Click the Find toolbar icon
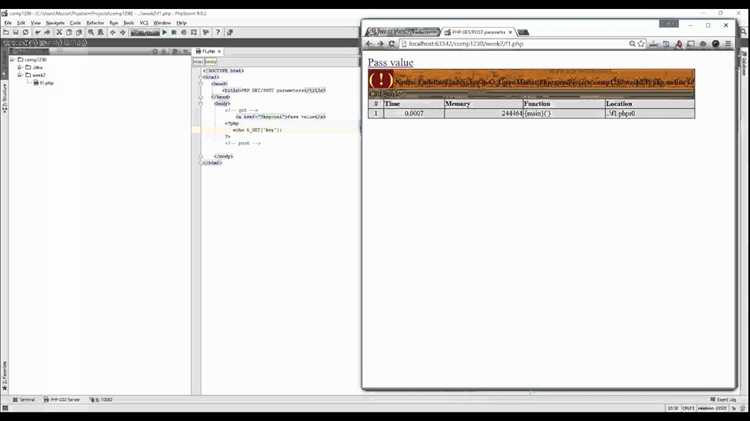The image size is (750, 421). tap(91, 32)
